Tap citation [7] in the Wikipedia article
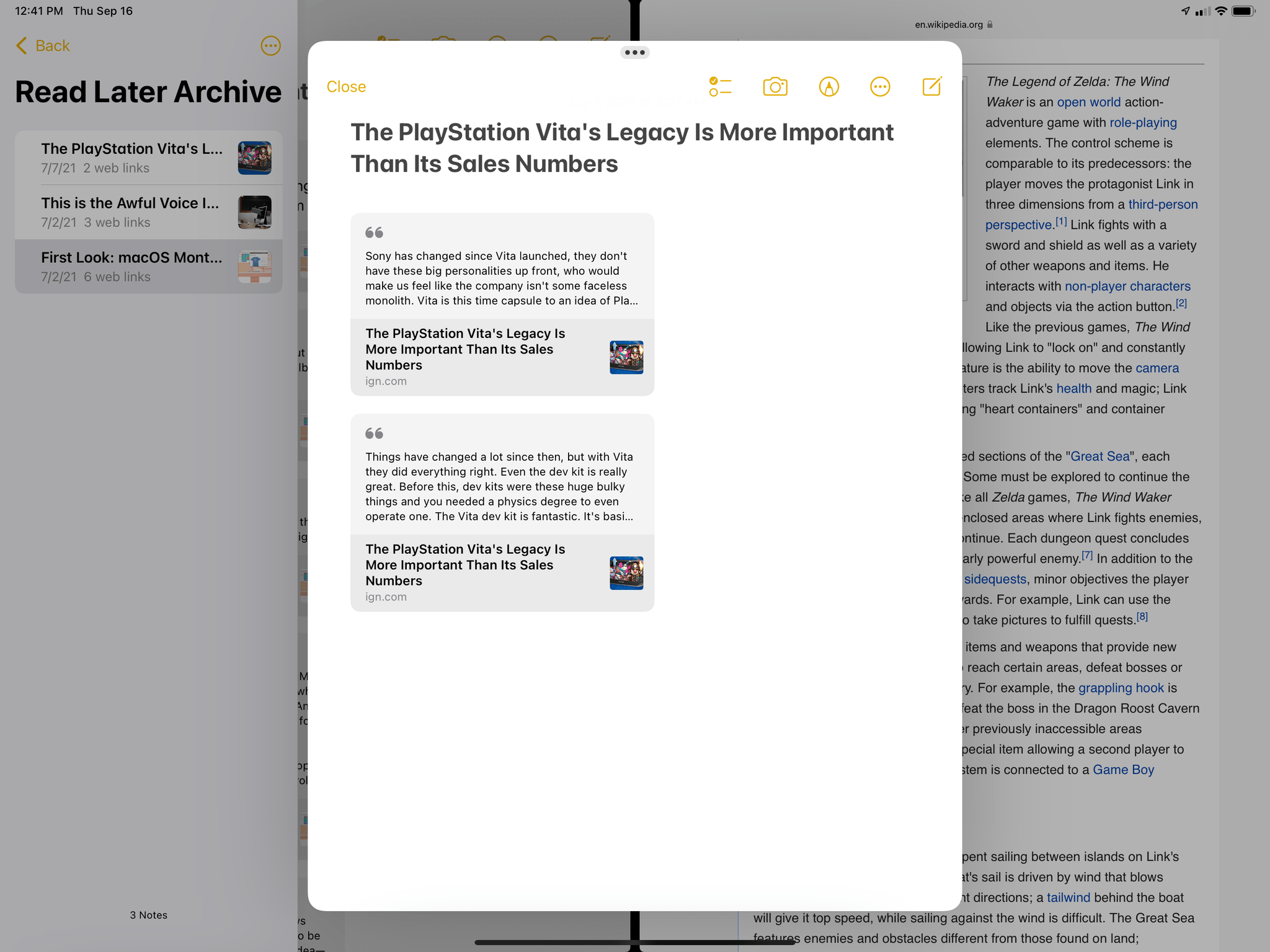The height and width of the screenshot is (952, 1270). (1087, 555)
